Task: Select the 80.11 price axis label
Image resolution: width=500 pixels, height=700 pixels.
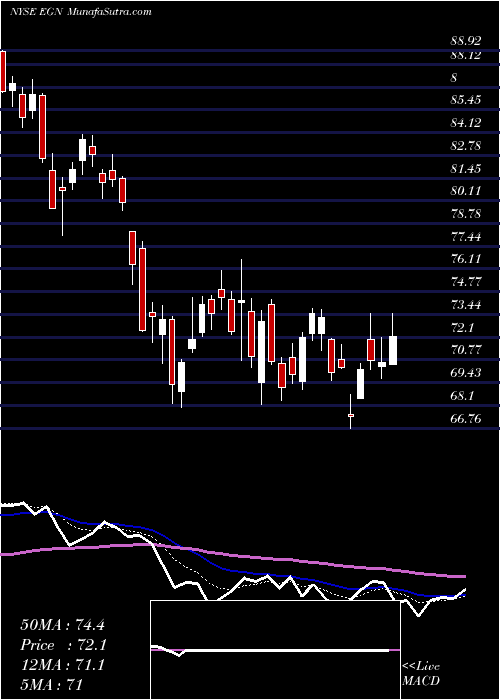Action: (466, 191)
